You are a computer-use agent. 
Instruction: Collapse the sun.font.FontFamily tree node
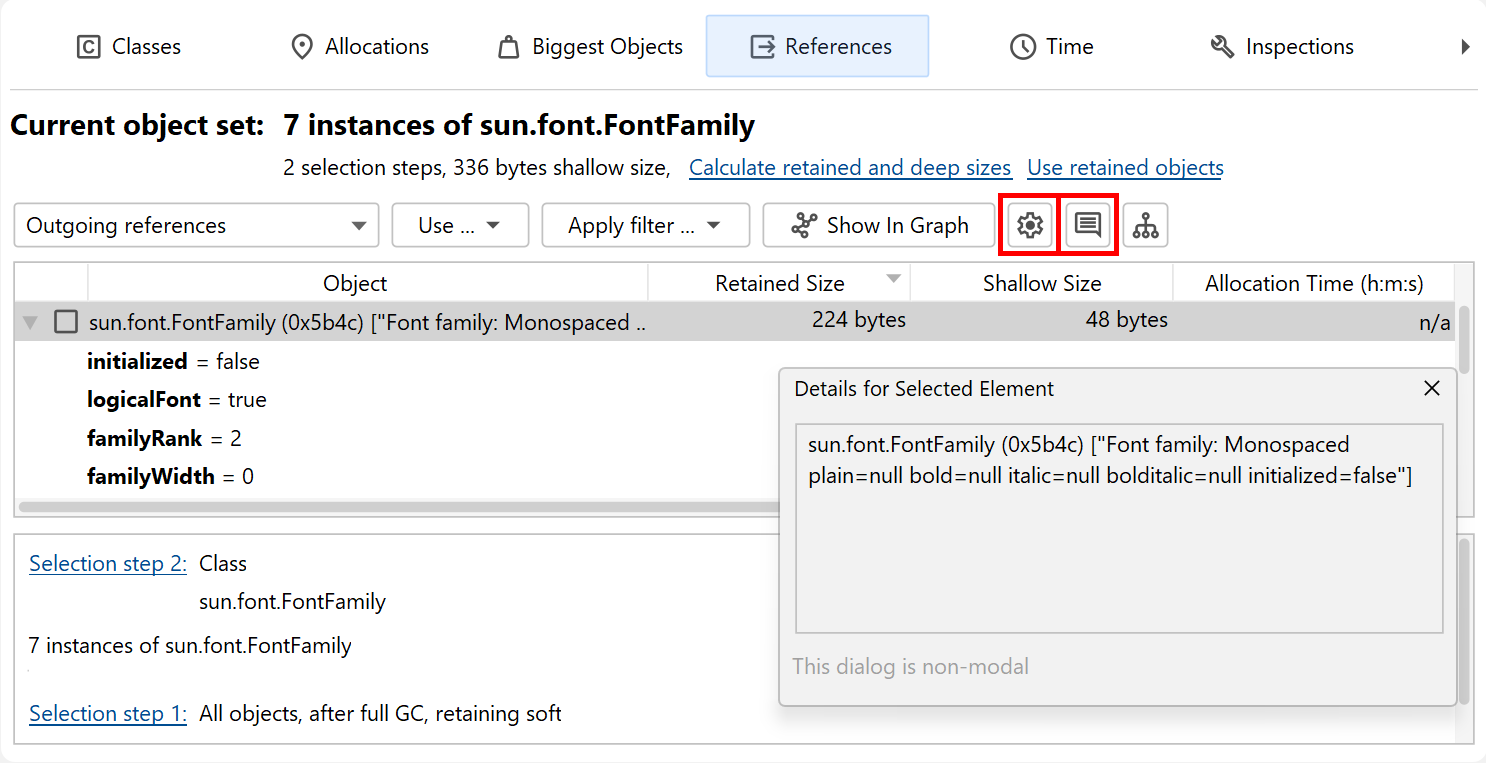point(31,322)
